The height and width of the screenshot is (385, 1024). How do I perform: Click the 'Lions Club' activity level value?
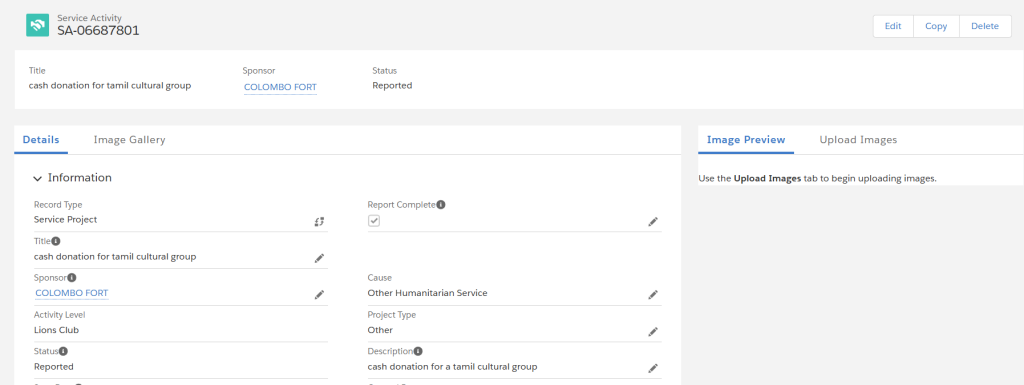click(56, 330)
